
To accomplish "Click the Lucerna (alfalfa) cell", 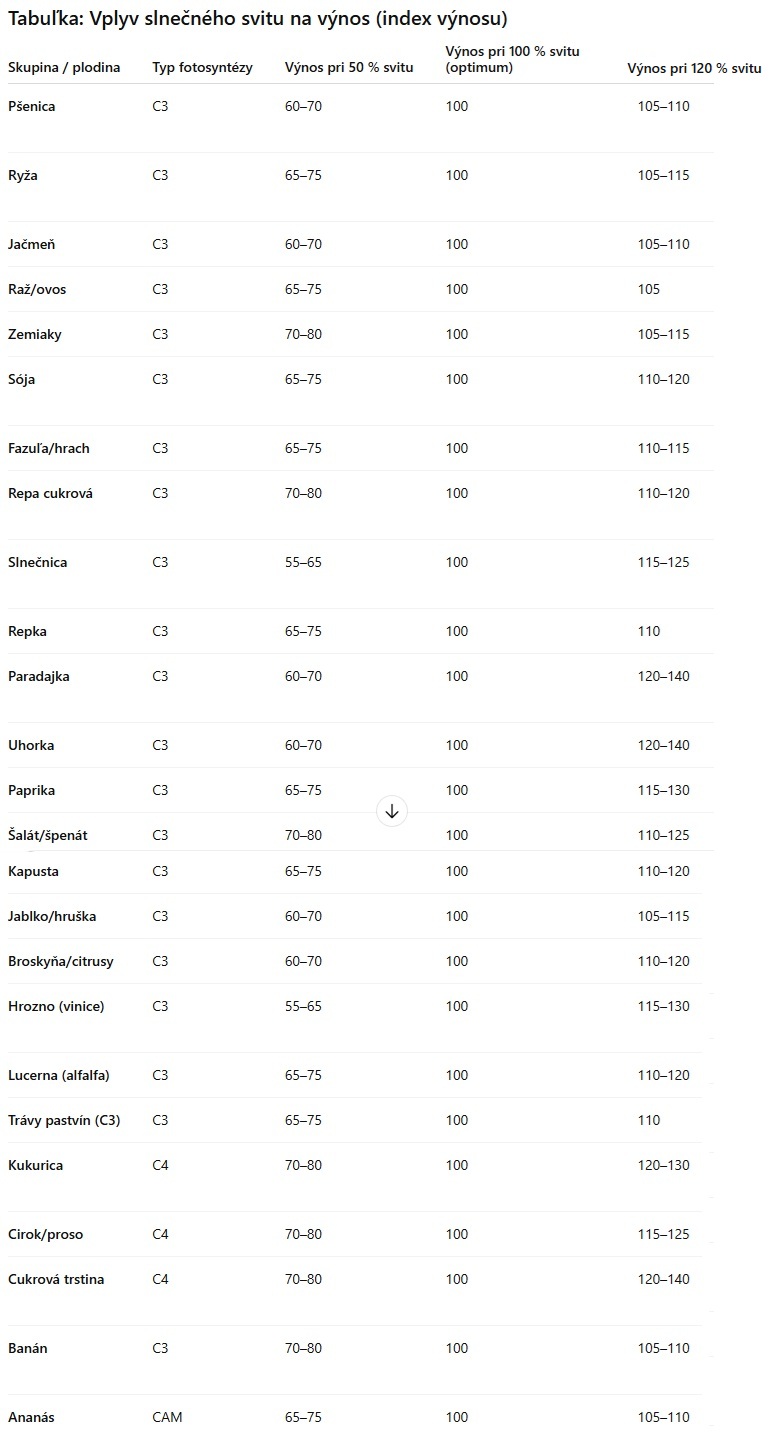I will 59,1075.
